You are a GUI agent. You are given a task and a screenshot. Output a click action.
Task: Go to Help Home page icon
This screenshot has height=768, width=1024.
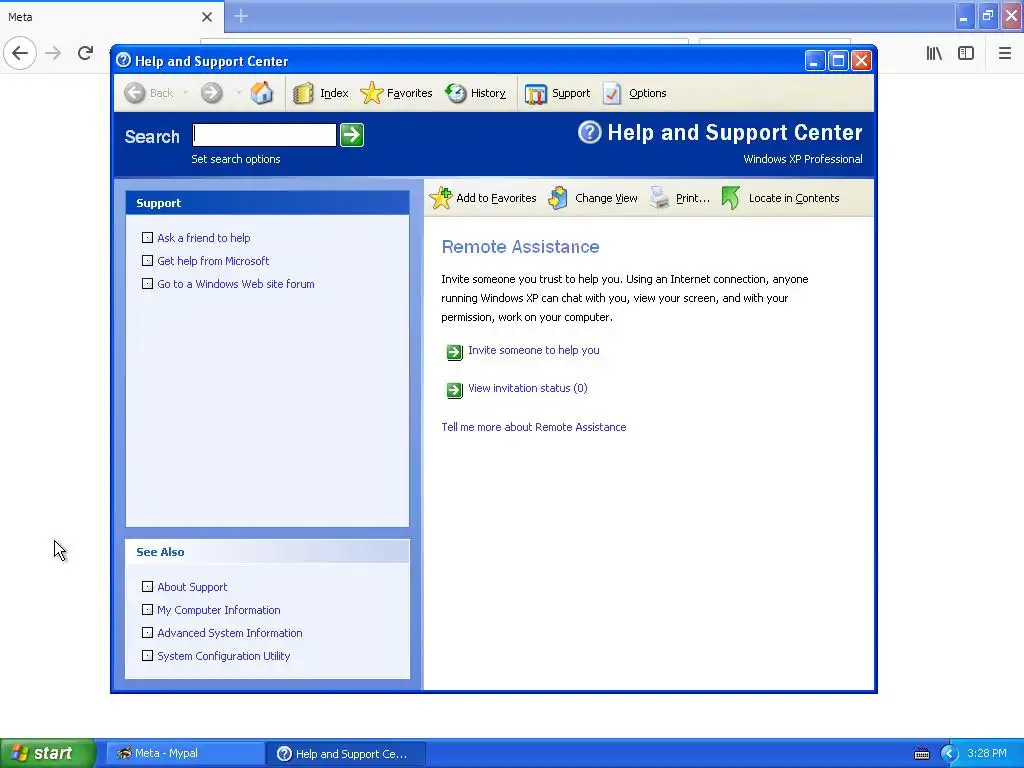tap(262, 93)
